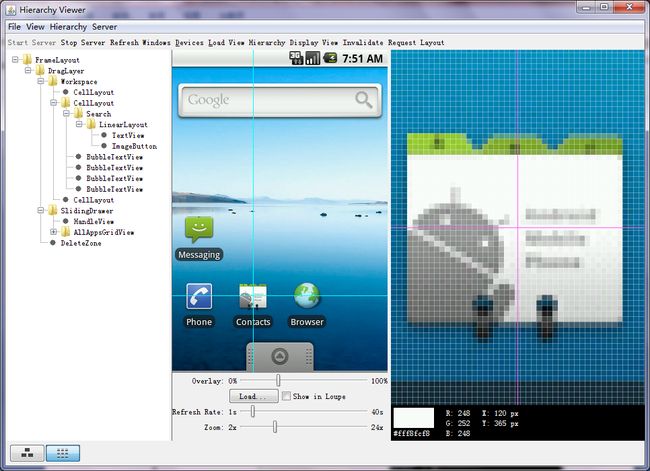Click Stop Server in the toolbar

point(83,43)
